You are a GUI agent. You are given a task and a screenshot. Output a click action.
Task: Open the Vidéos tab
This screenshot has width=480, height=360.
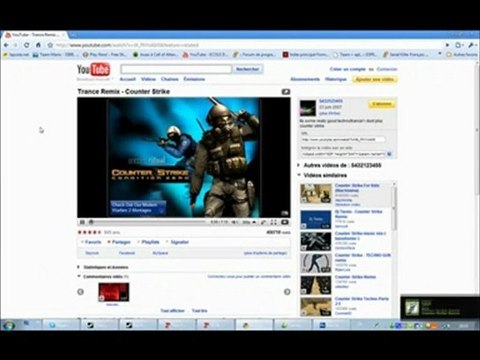coord(148,79)
